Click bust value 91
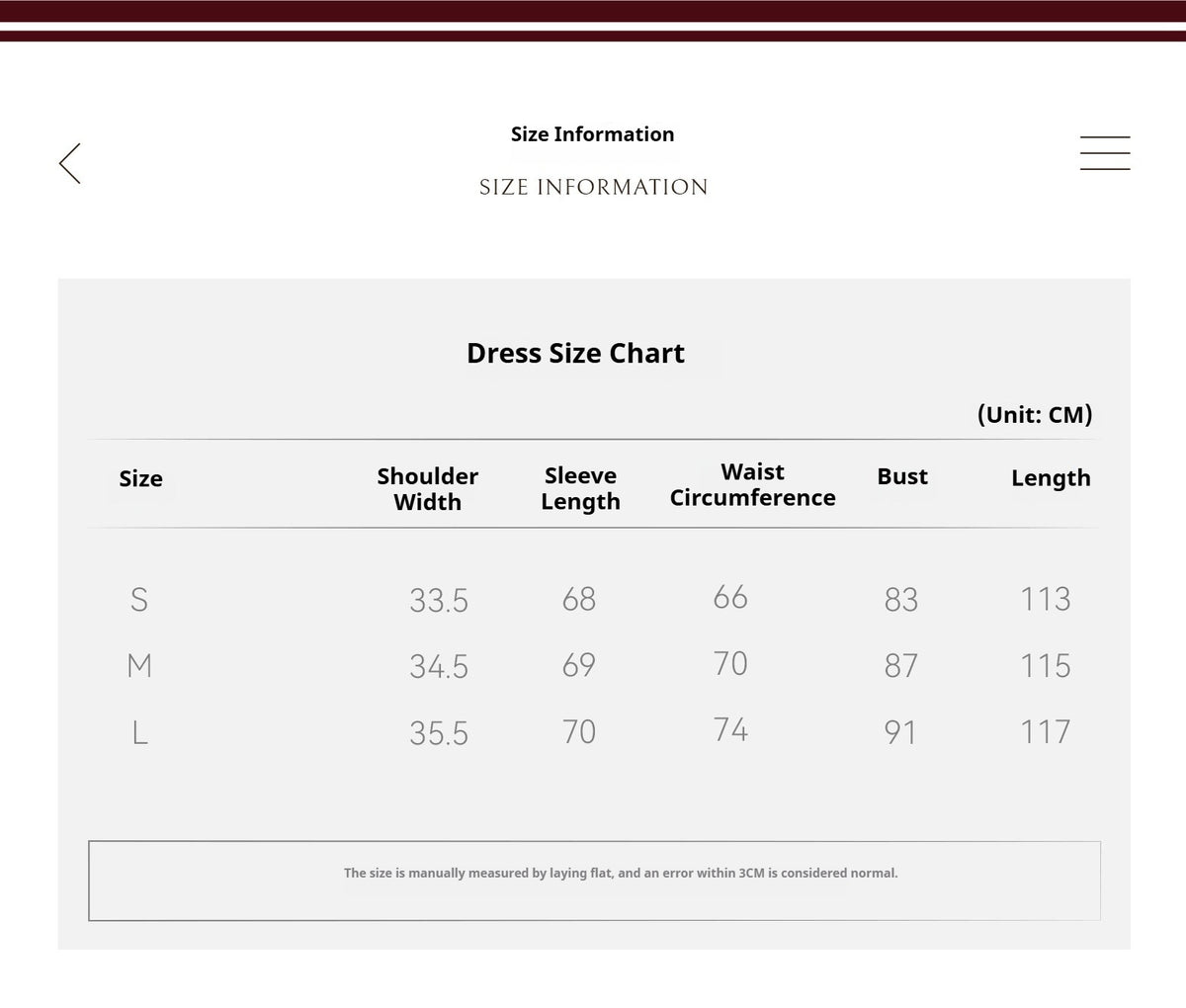 900,732
